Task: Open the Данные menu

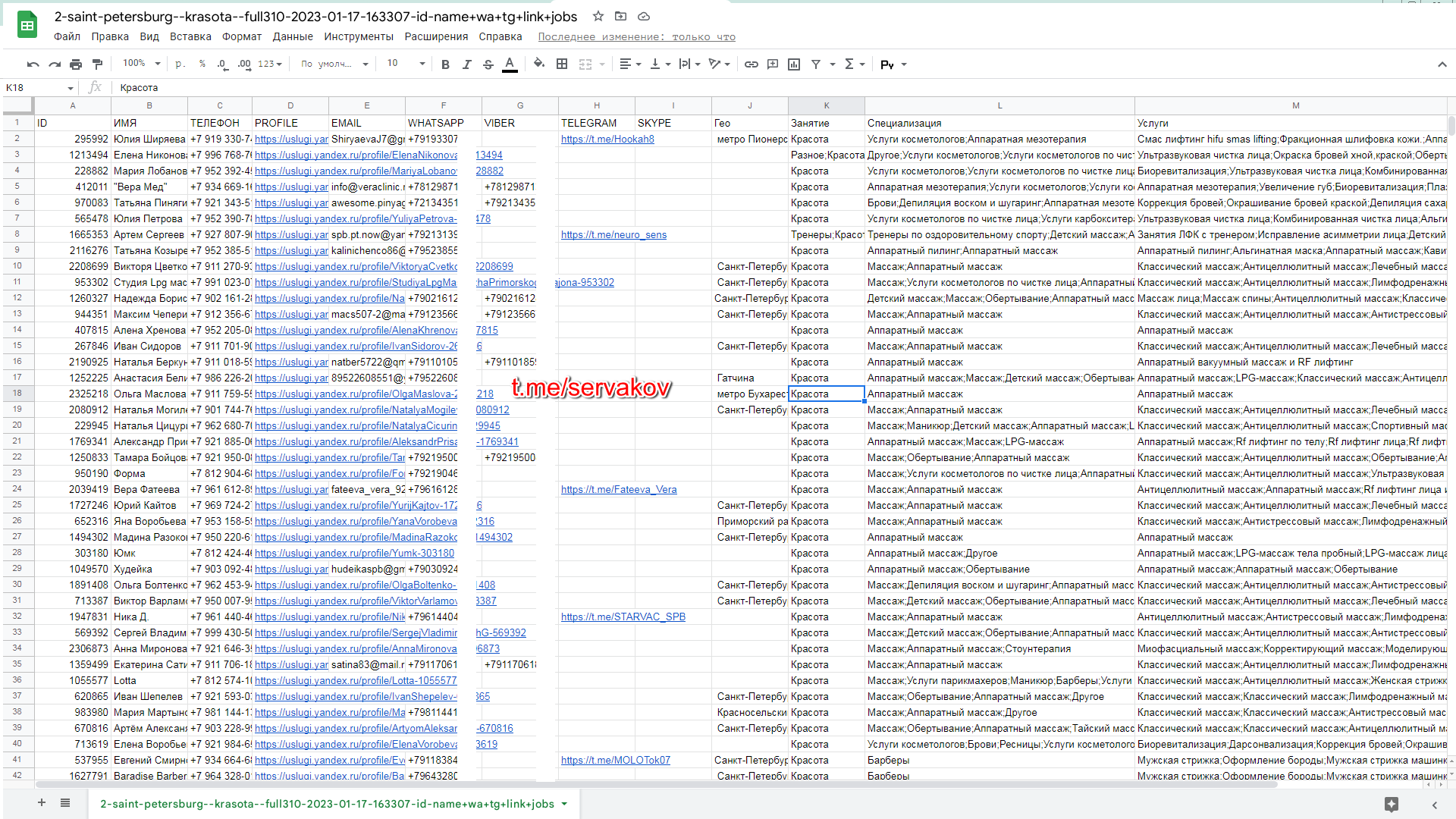Action: (x=293, y=36)
